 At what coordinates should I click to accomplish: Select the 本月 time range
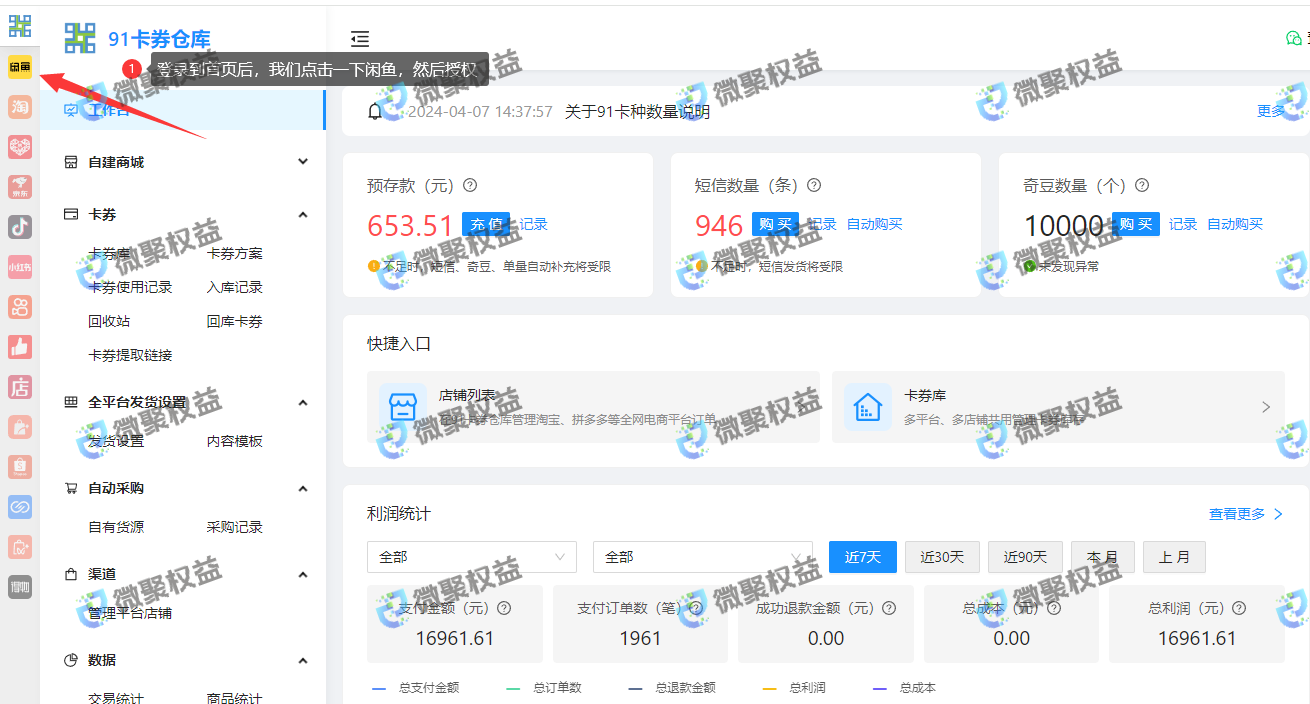[x=1103, y=557]
